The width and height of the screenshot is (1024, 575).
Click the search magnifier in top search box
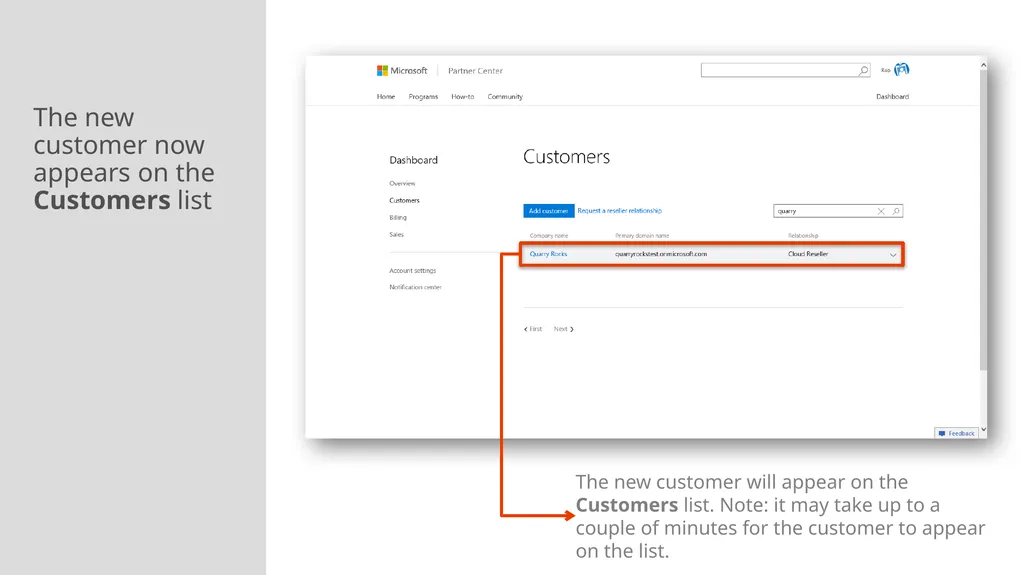coord(863,71)
